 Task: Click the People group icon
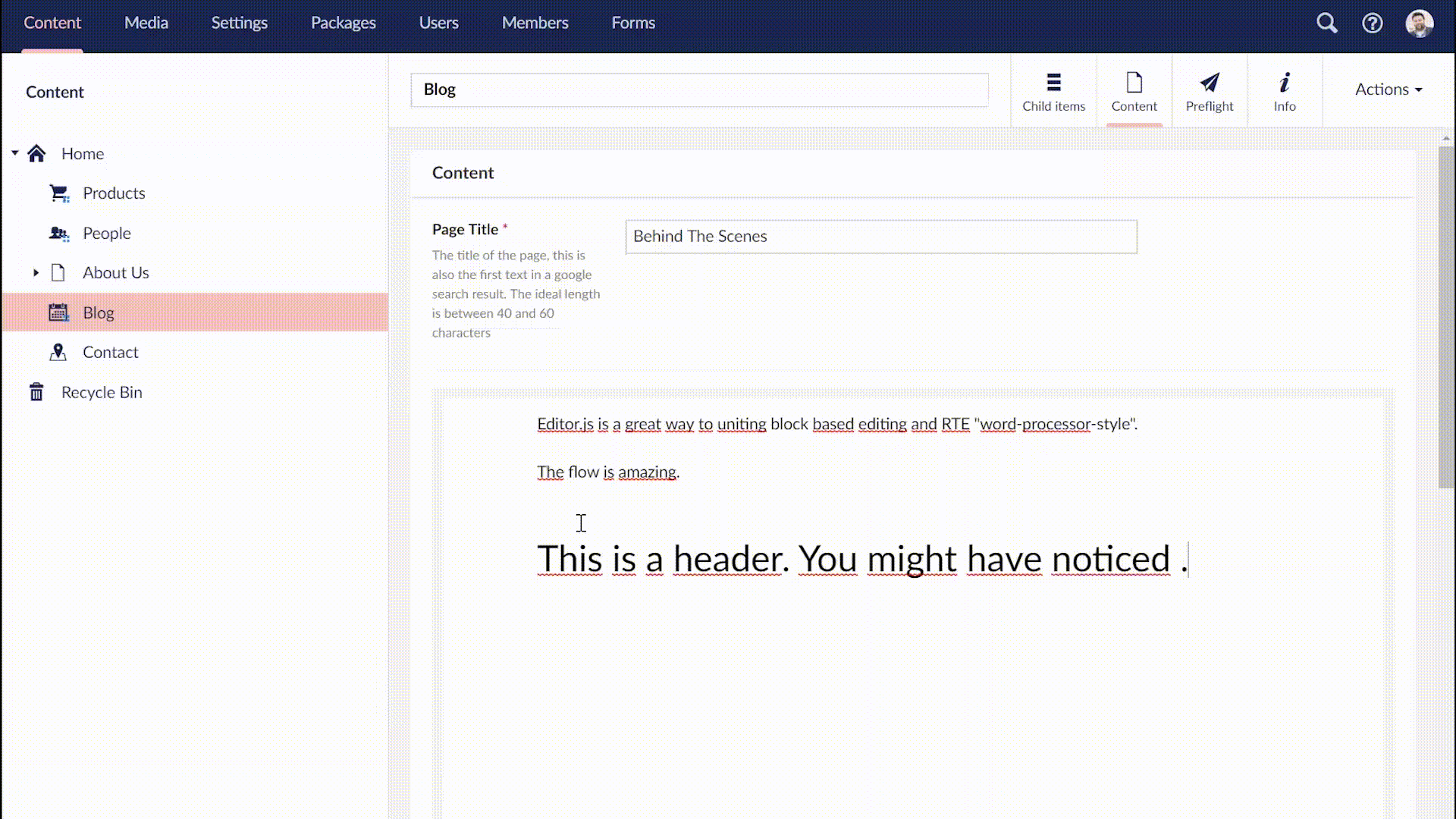(59, 233)
